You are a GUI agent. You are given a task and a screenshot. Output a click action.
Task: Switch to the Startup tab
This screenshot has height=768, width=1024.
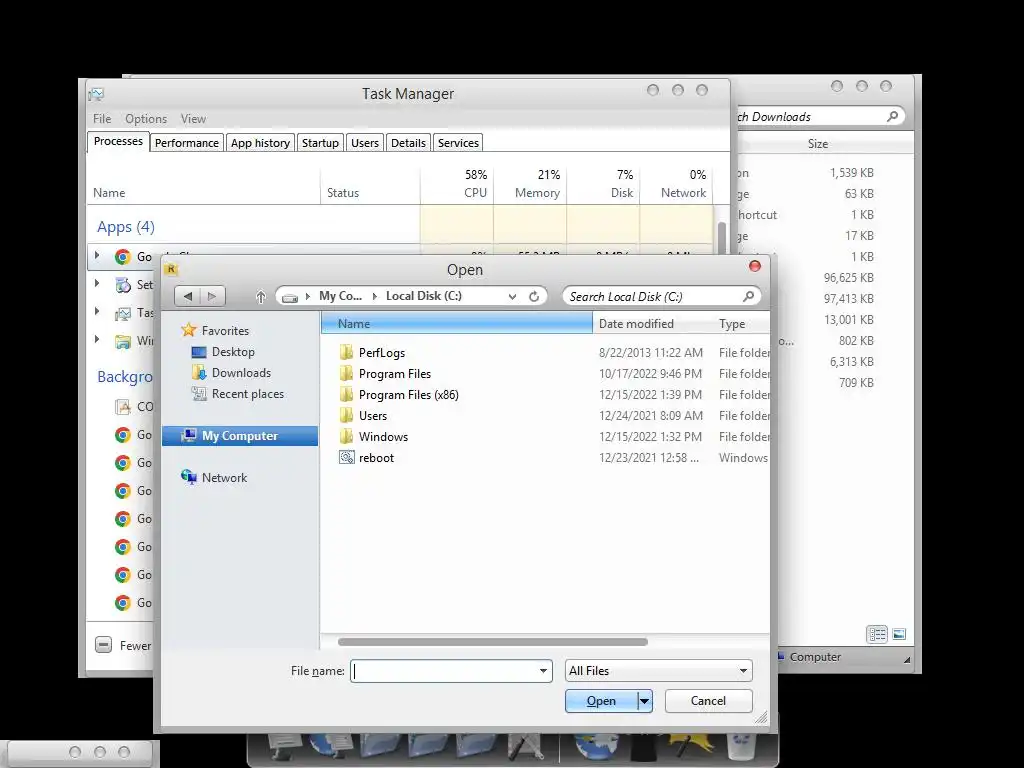(x=320, y=143)
